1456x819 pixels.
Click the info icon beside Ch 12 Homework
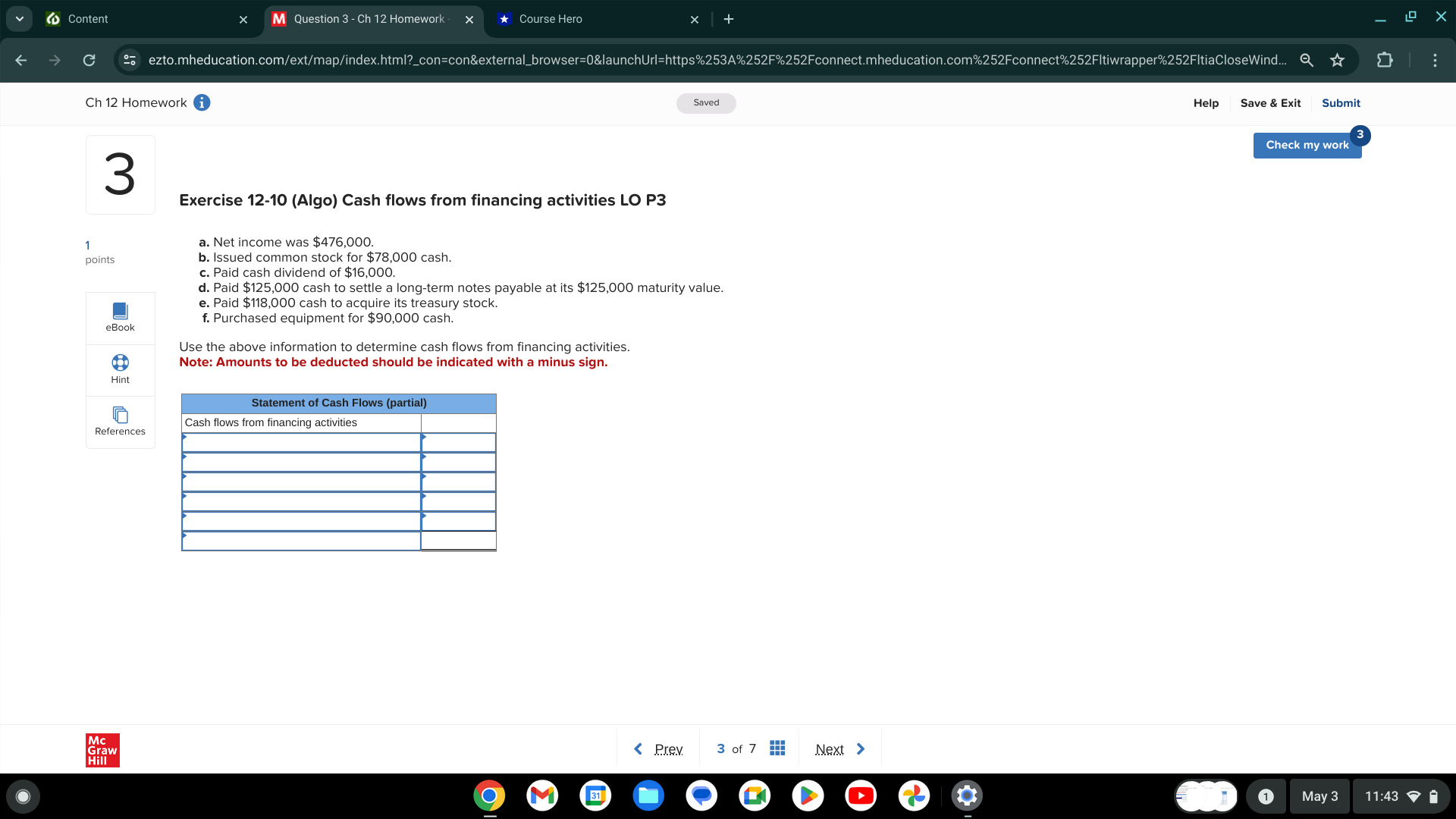(x=201, y=102)
